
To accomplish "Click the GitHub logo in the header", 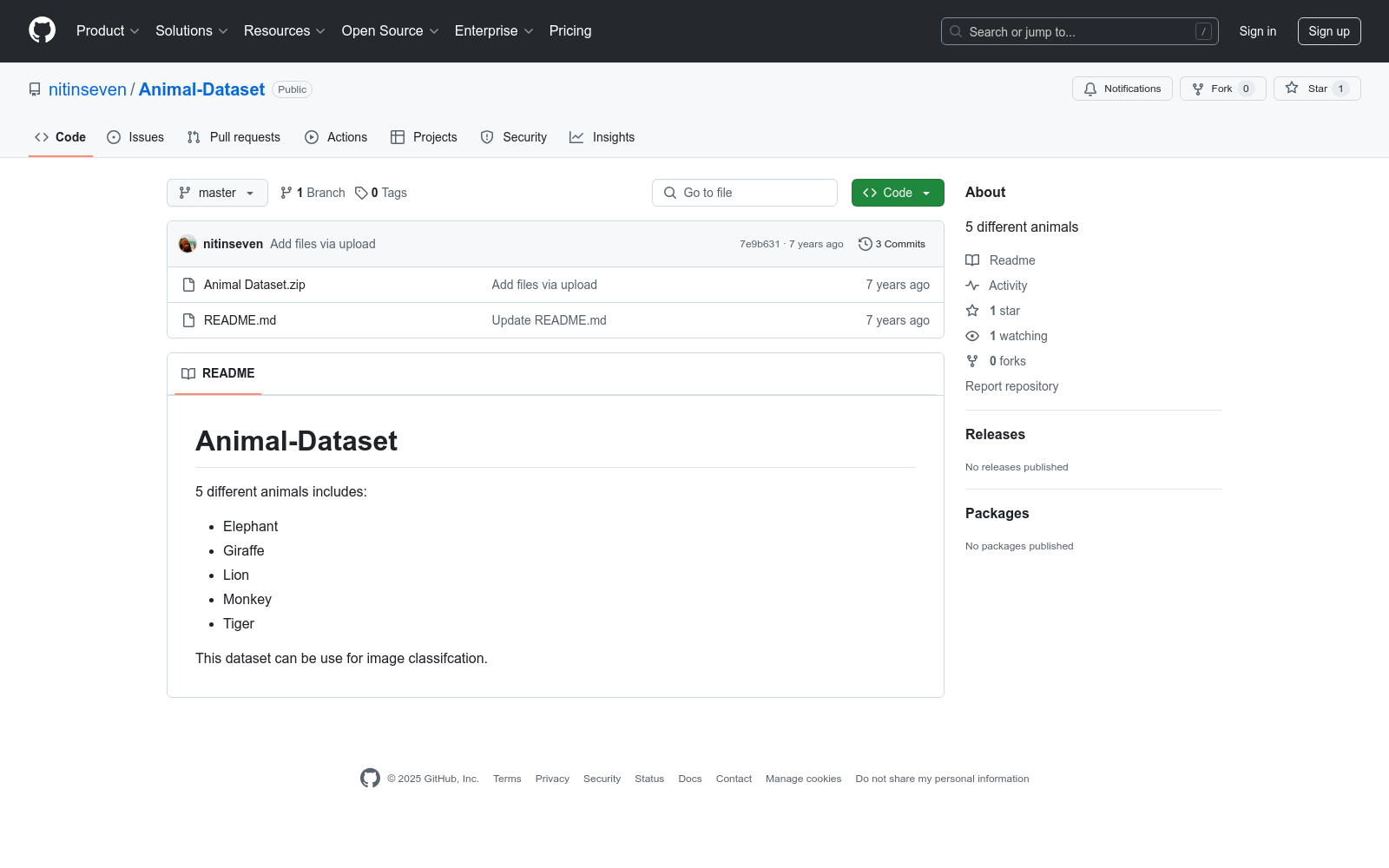I will (x=42, y=30).
